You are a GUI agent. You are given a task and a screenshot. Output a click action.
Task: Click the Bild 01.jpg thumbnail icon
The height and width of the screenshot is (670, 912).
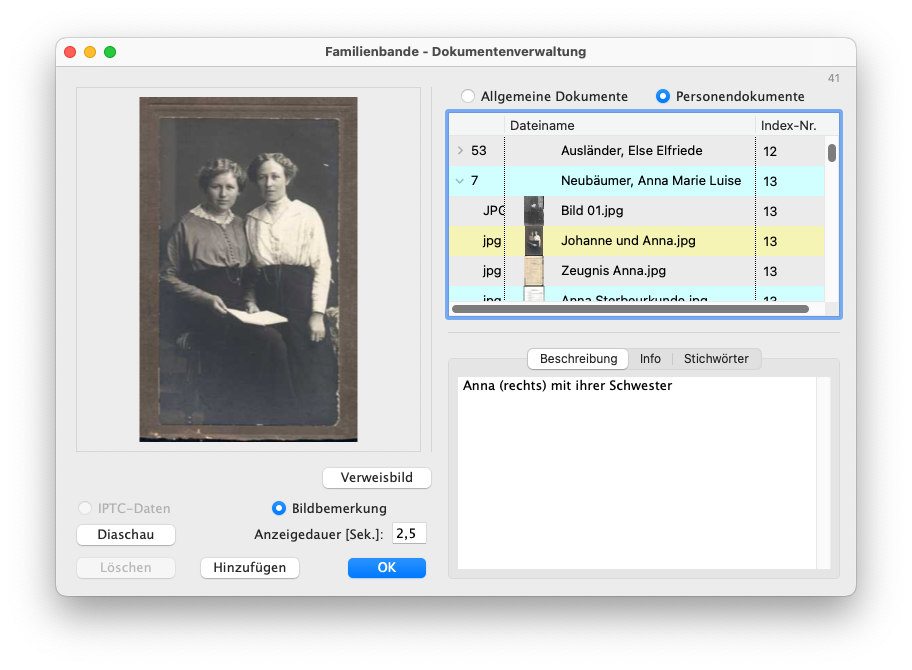click(534, 211)
